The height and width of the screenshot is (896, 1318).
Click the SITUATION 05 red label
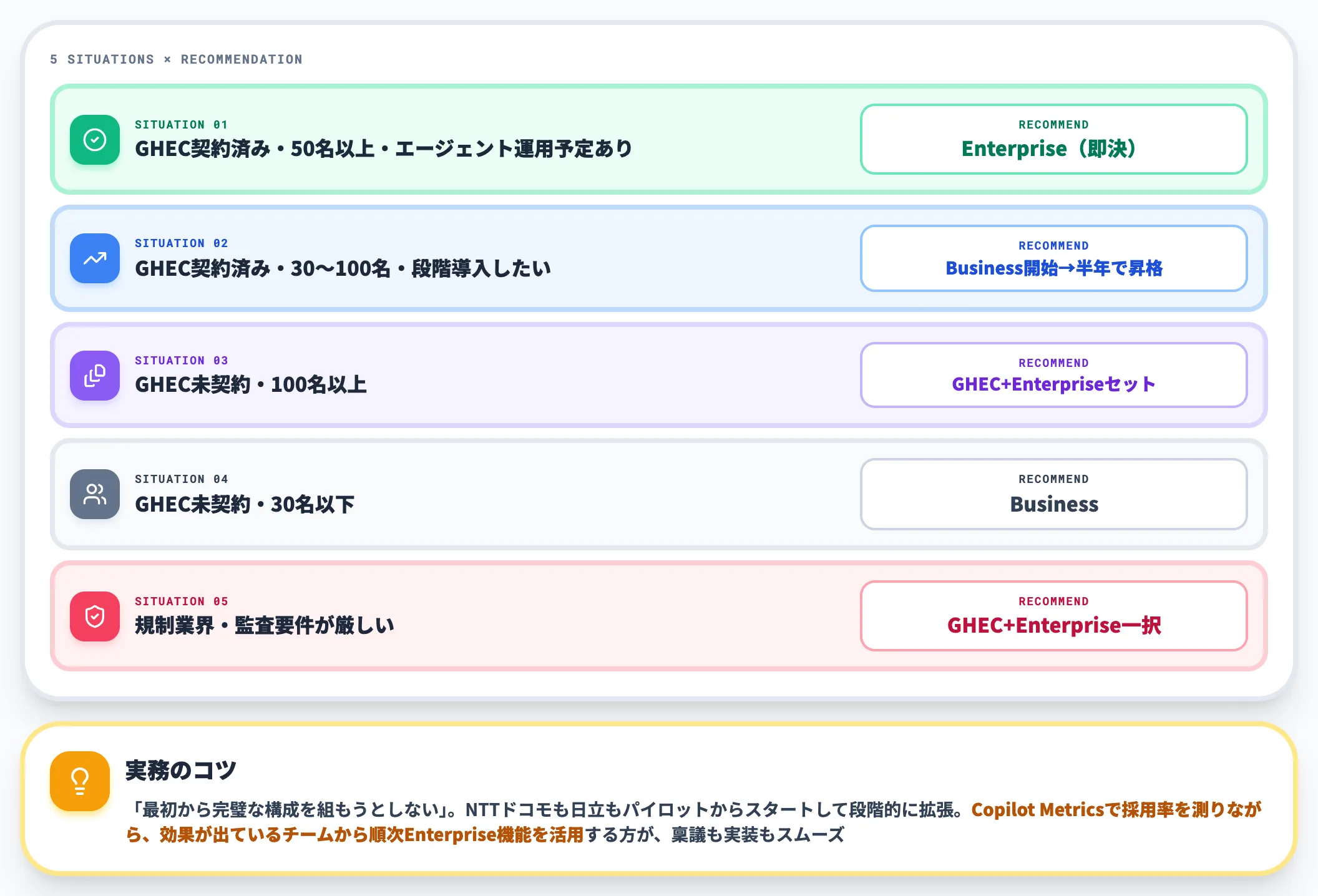[182, 601]
